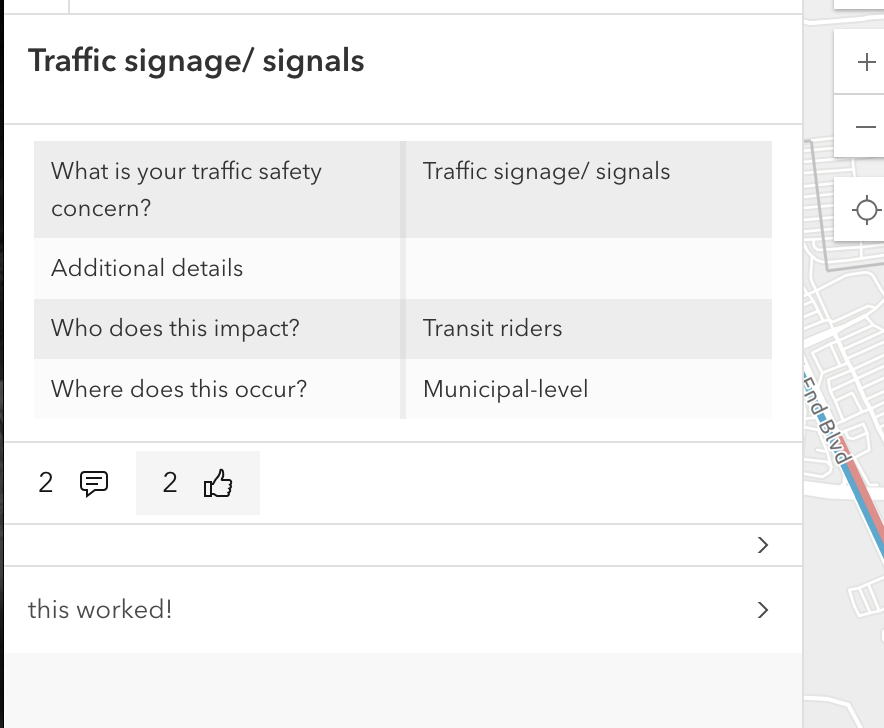Click the comment count number
This screenshot has height=728, width=884.
point(45,483)
